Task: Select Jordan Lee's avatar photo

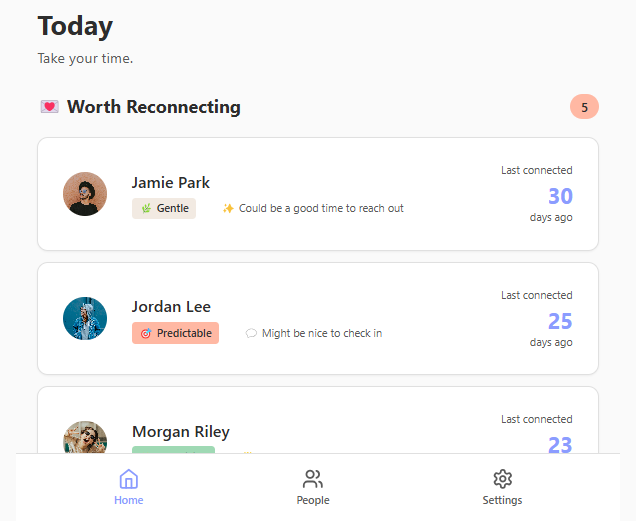Action: pos(85,318)
